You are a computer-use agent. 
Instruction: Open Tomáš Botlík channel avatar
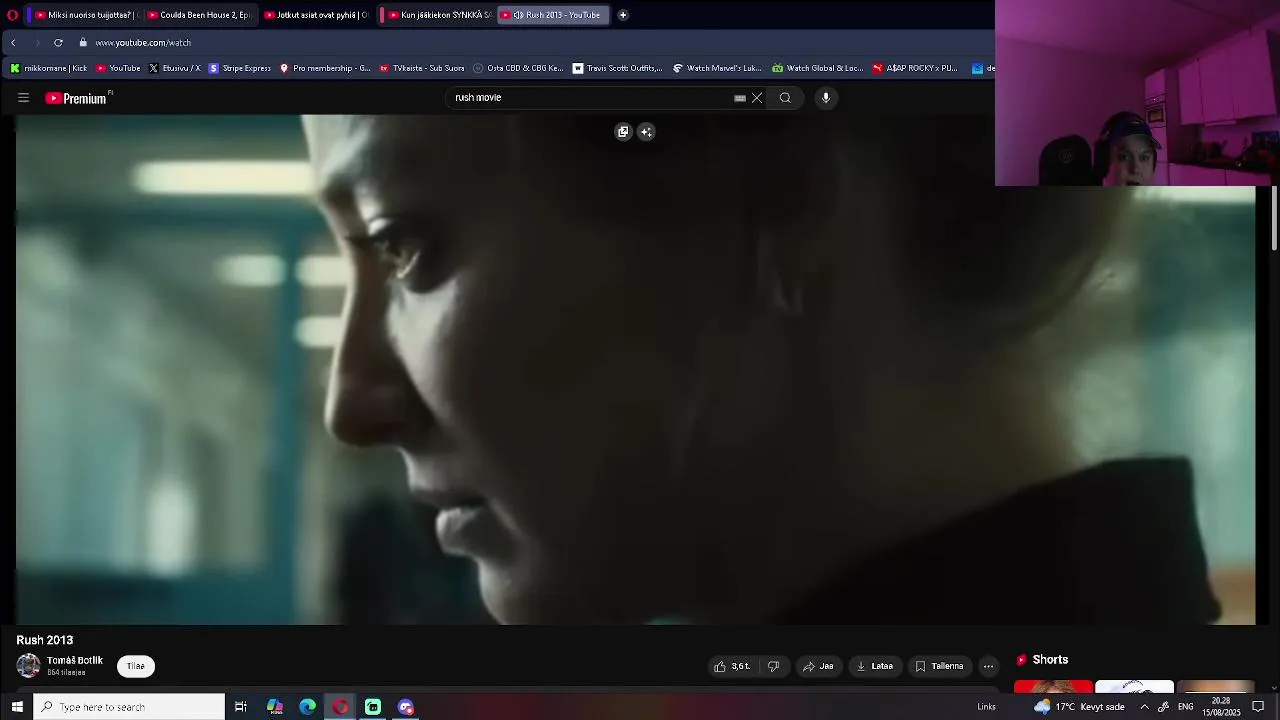[x=28, y=666]
